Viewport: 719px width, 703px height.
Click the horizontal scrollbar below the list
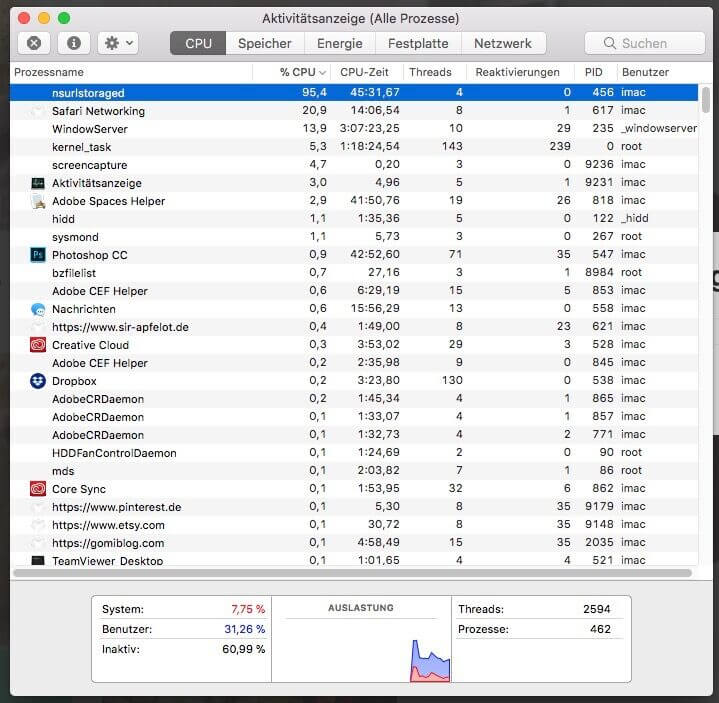click(x=353, y=573)
